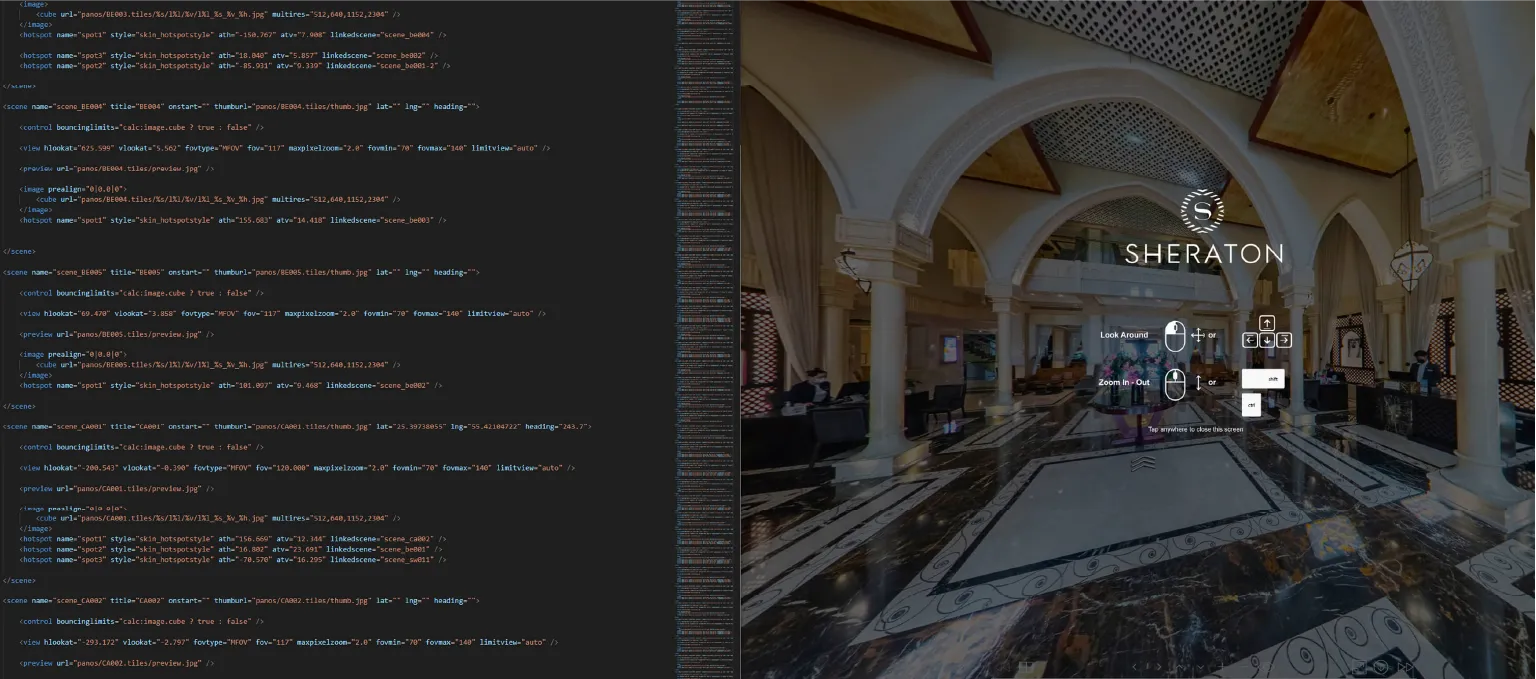Click the shift key graphic
The width and height of the screenshot is (1536, 679).
pos(1263,379)
